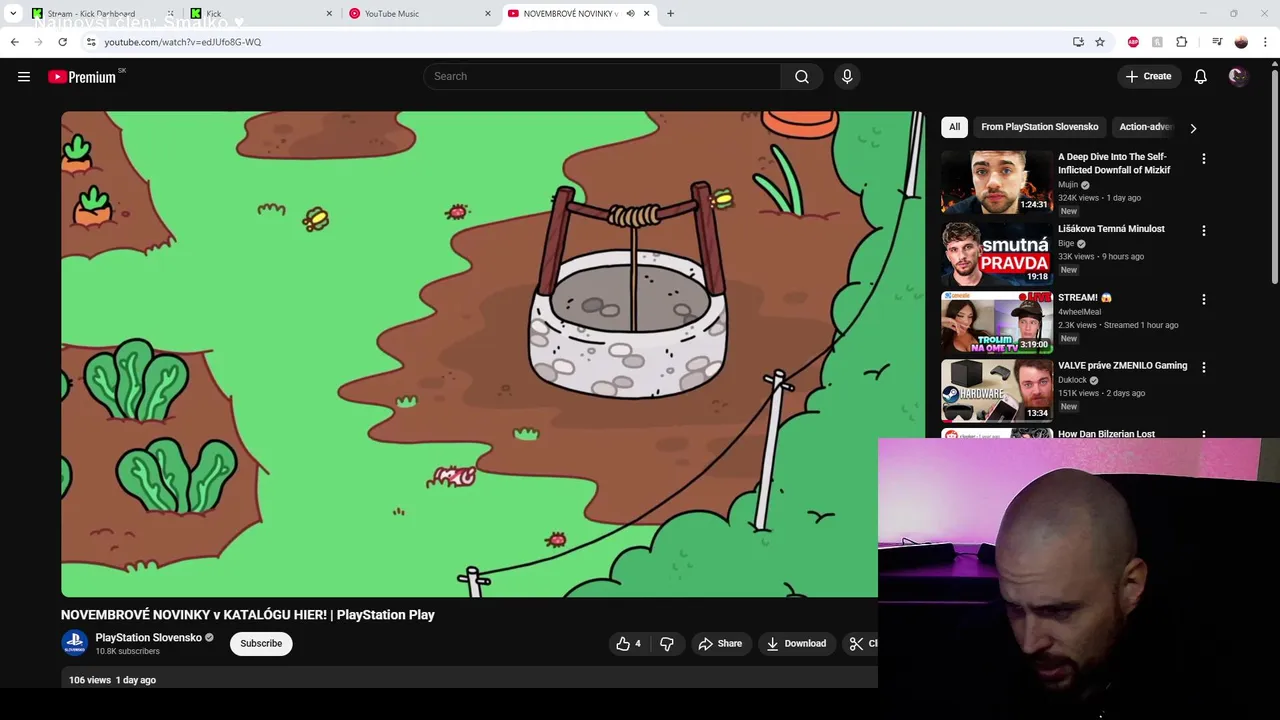Click the search magnifier button
This screenshot has width=1280, height=720.
(802, 77)
